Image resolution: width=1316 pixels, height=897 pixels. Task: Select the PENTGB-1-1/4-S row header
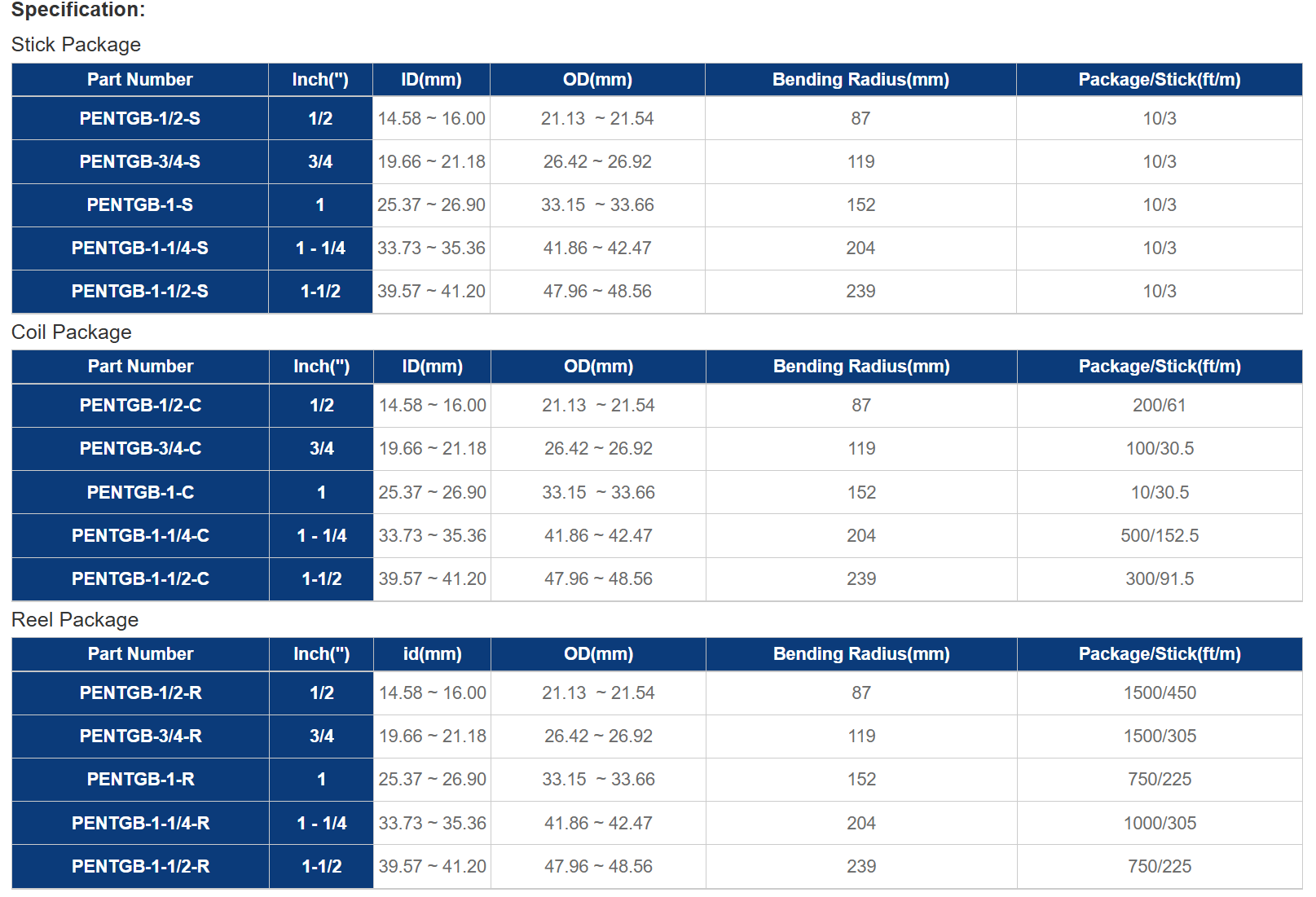(139, 248)
